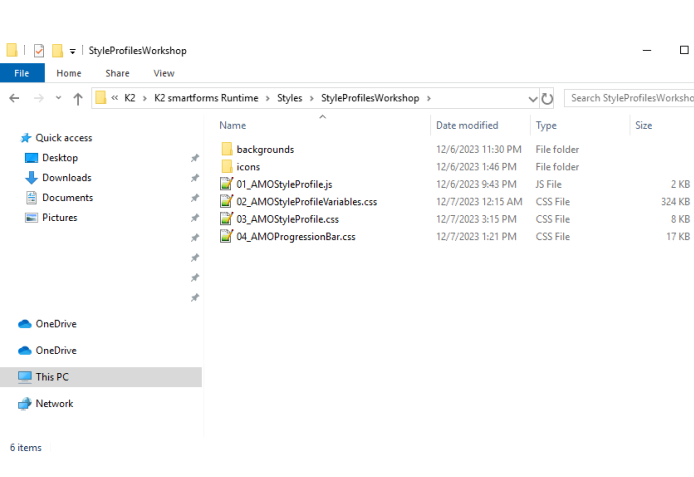Unpin Pictures using its pin icon
This screenshot has height=477, width=694.
point(195,218)
